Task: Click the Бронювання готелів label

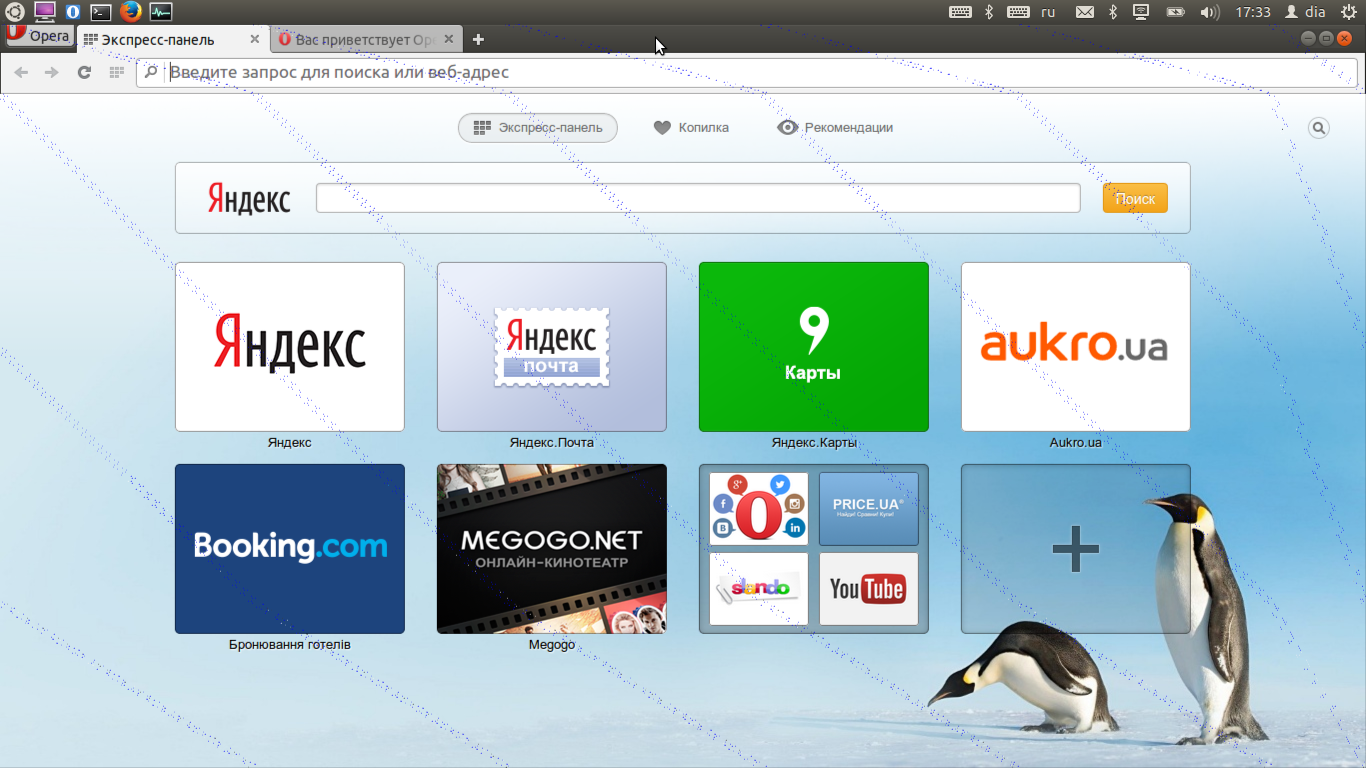Action: [290, 645]
